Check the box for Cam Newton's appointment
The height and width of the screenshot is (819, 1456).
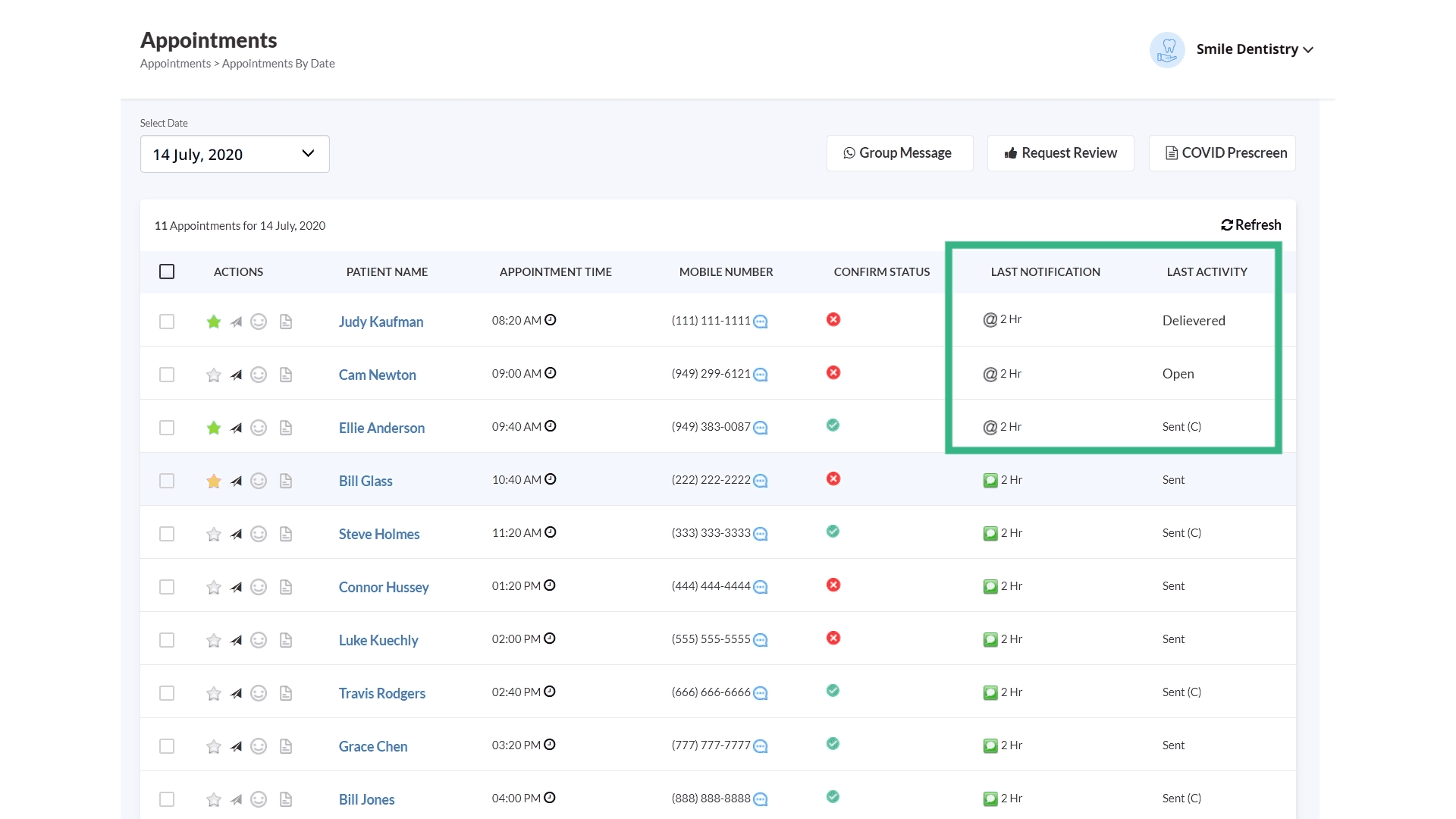pos(167,375)
